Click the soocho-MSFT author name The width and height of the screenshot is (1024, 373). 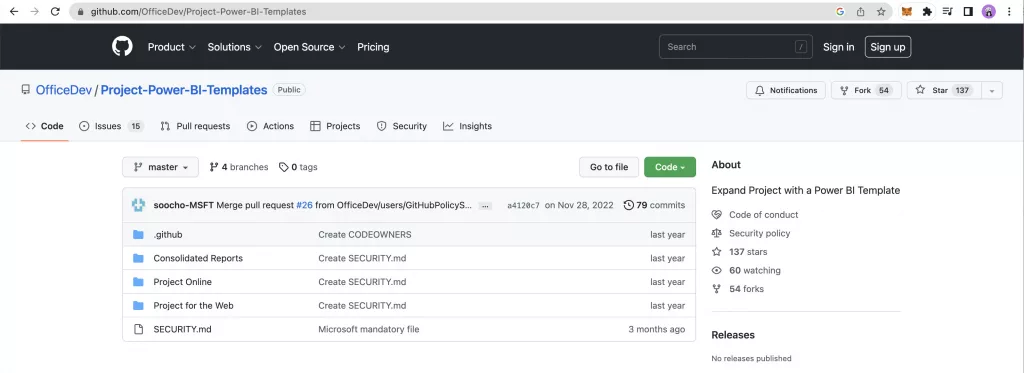[x=184, y=205]
